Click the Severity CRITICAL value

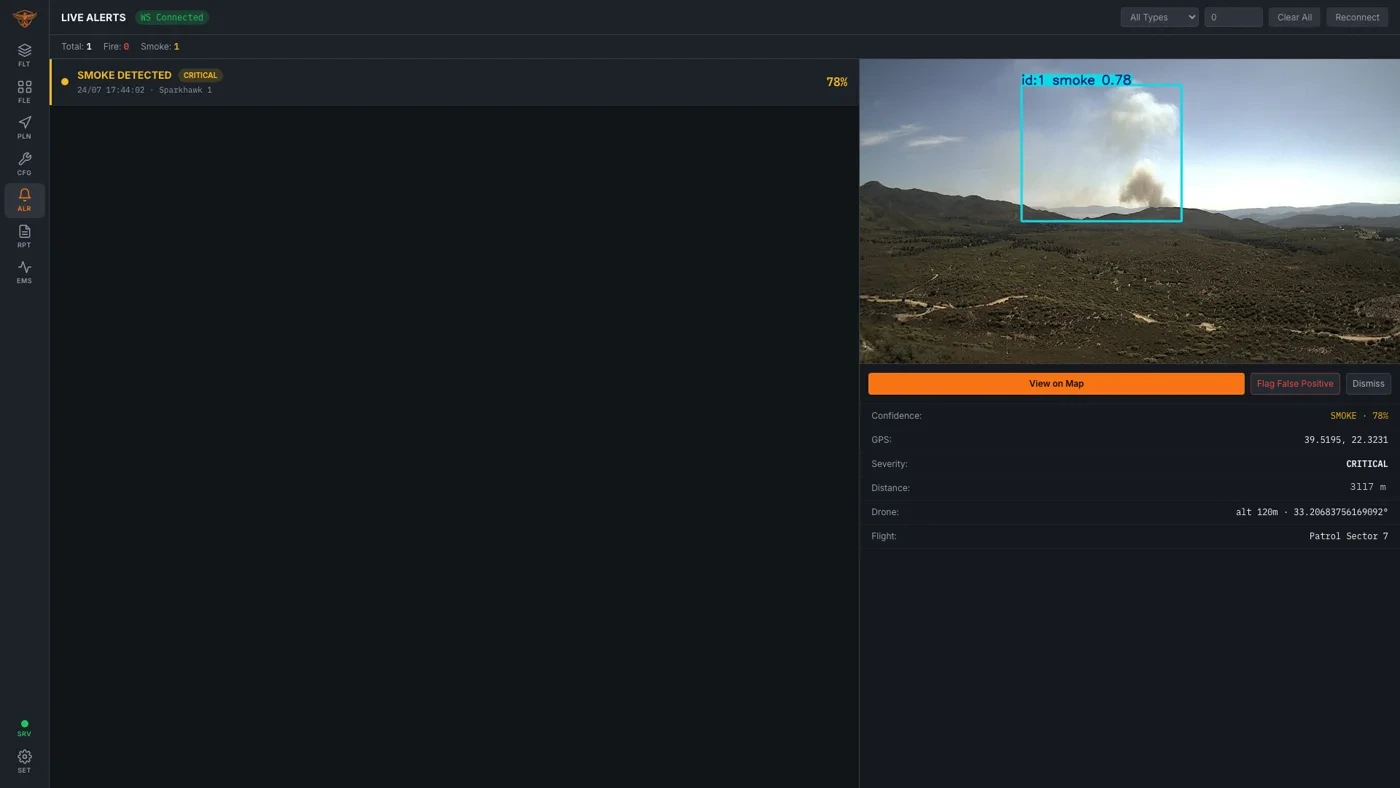click(x=1367, y=464)
